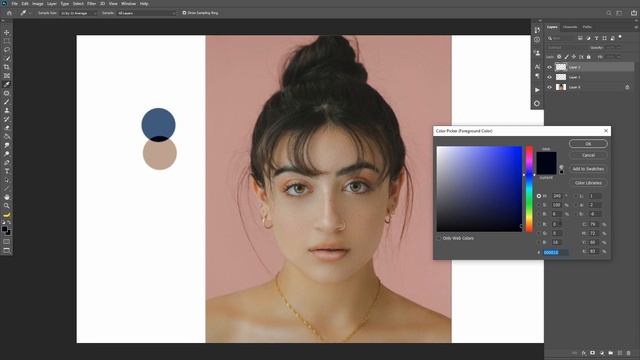The width and height of the screenshot is (640, 360).
Task: Click delete layer trash icon
Action: tap(629, 353)
